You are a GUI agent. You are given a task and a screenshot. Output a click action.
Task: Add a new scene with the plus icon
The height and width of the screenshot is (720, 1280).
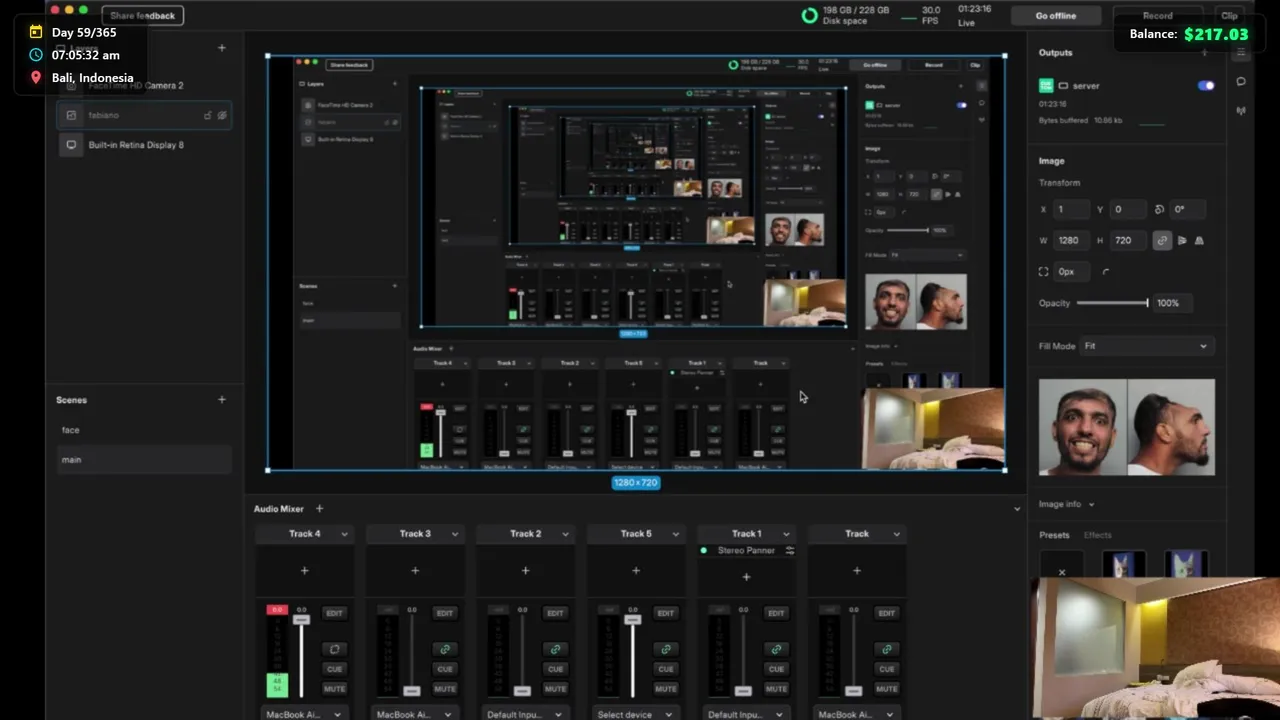click(x=222, y=400)
